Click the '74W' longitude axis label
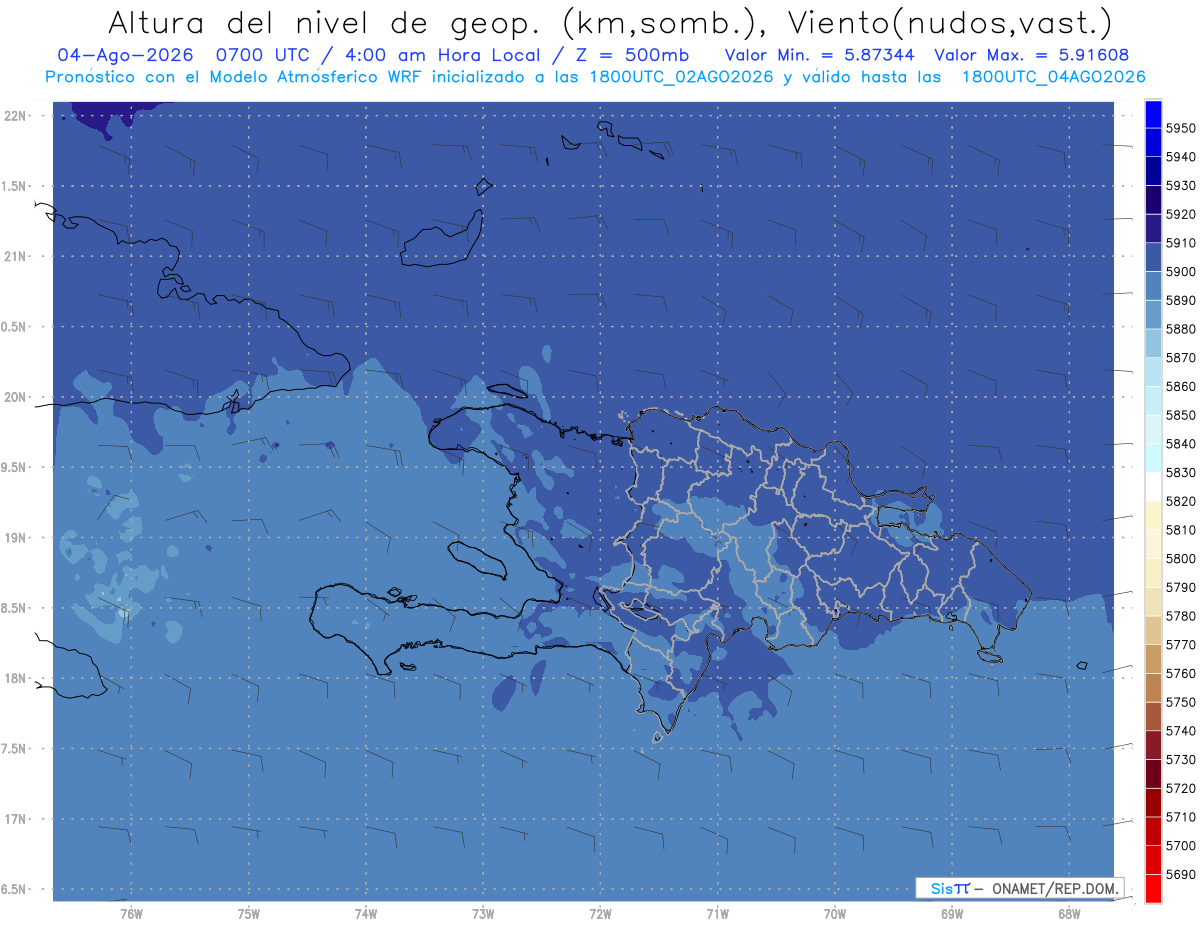This screenshot has height=927, width=1200. click(365, 913)
